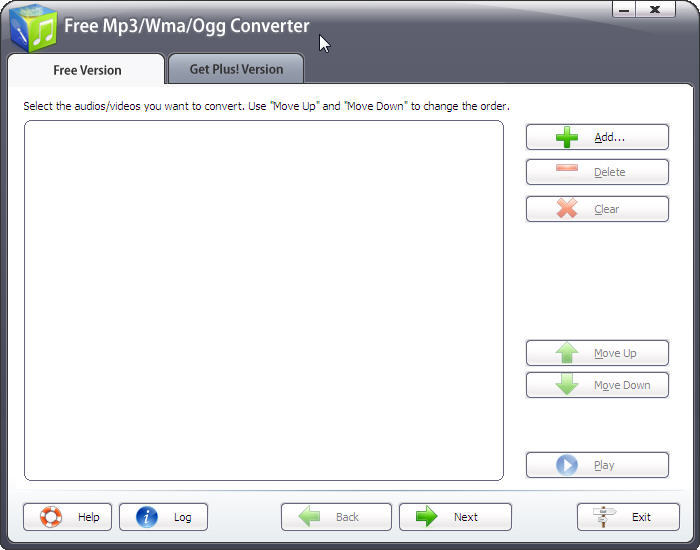Image resolution: width=700 pixels, height=550 pixels.
Task: Click the Move Up button
Action: click(597, 353)
